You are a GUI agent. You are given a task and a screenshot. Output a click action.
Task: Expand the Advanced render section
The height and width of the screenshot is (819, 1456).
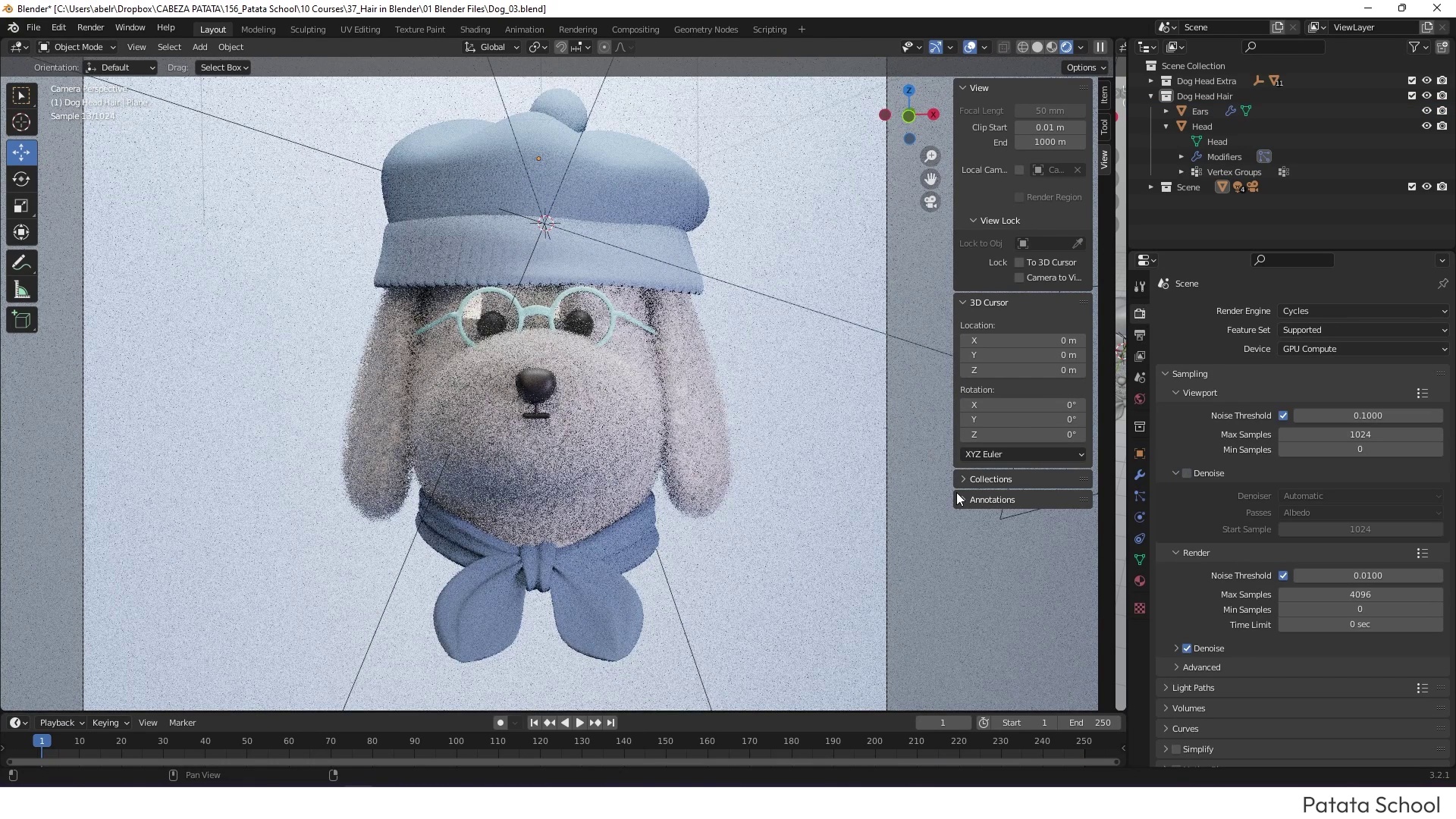(1201, 667)
